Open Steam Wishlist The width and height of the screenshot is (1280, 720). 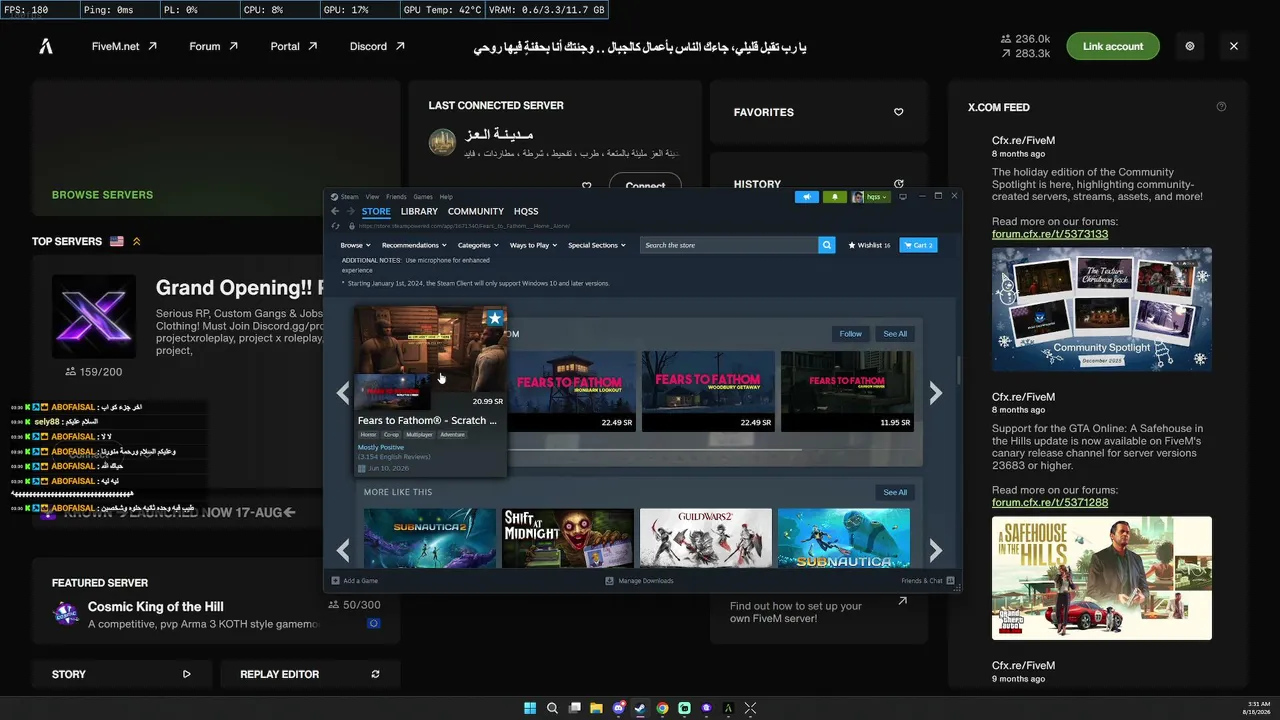[x=869, y=245]
